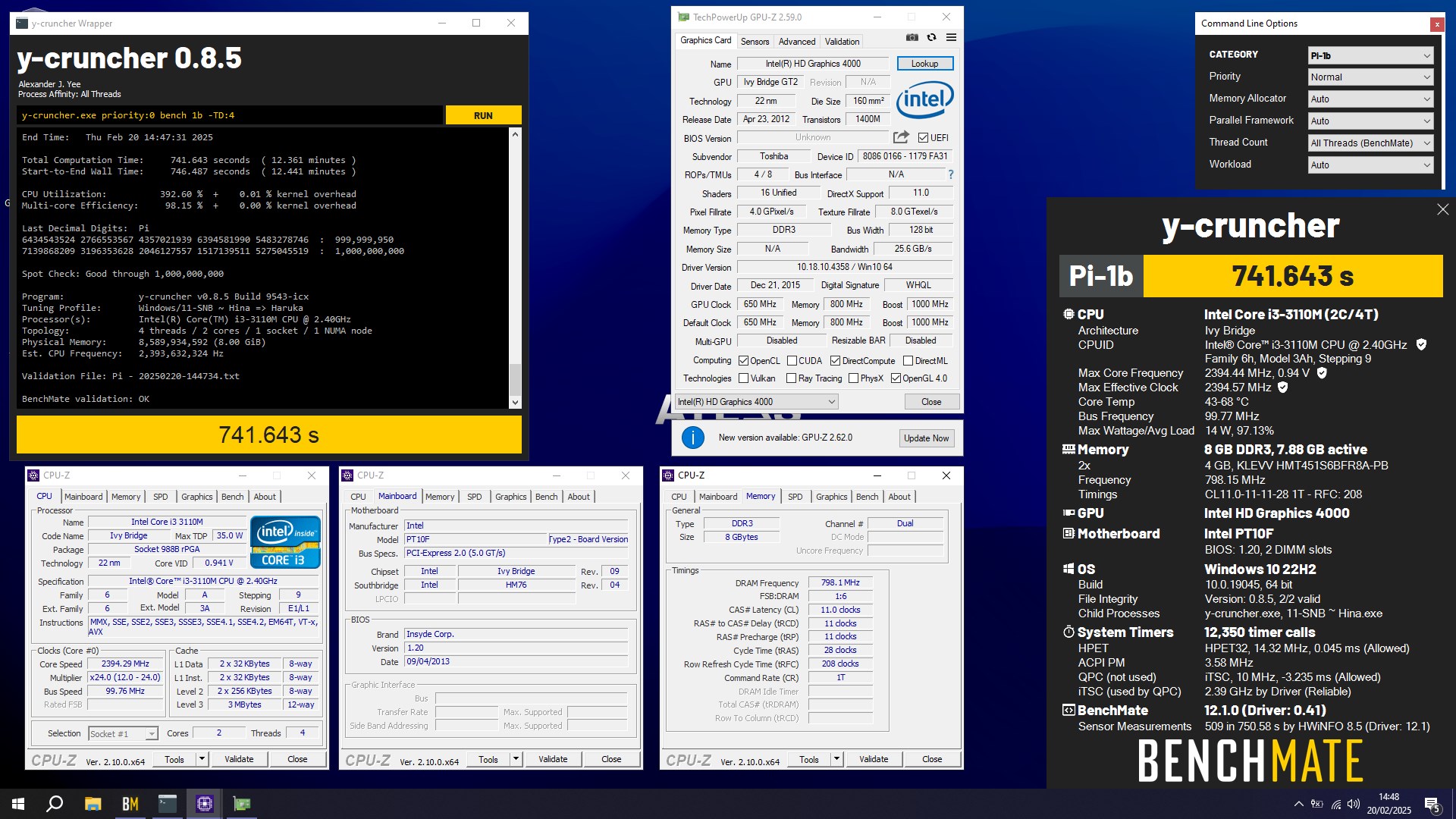This screenshot has width=1456, height=819.
Task: Click the Intel Core i3 logo in CPU-Z
Action: [285, 542]
